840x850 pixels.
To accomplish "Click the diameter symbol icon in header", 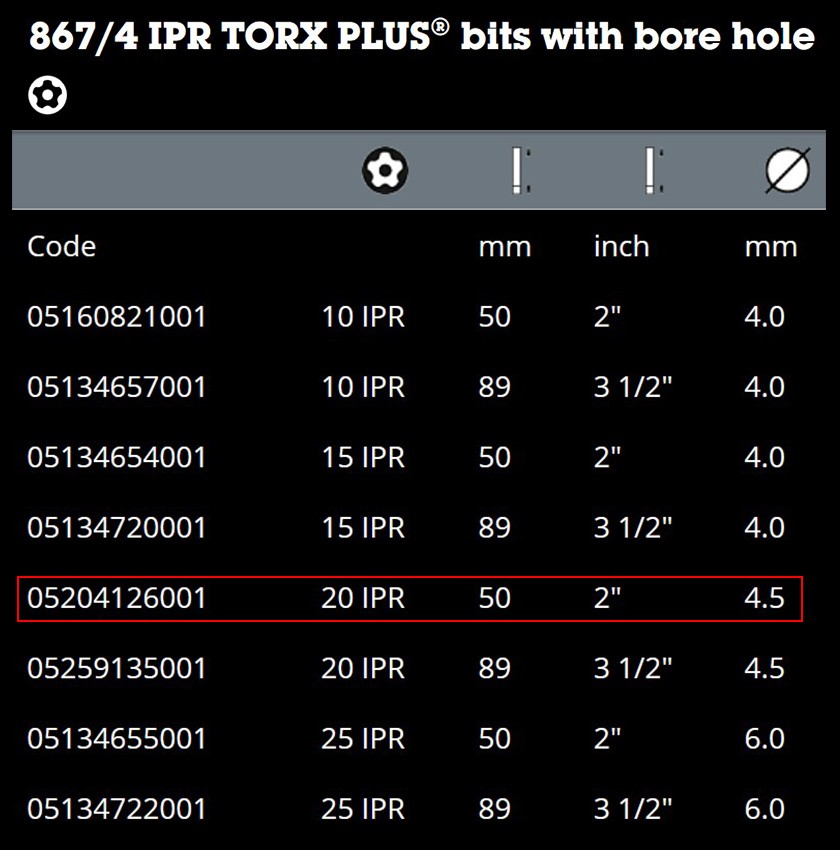I will 788,170.
